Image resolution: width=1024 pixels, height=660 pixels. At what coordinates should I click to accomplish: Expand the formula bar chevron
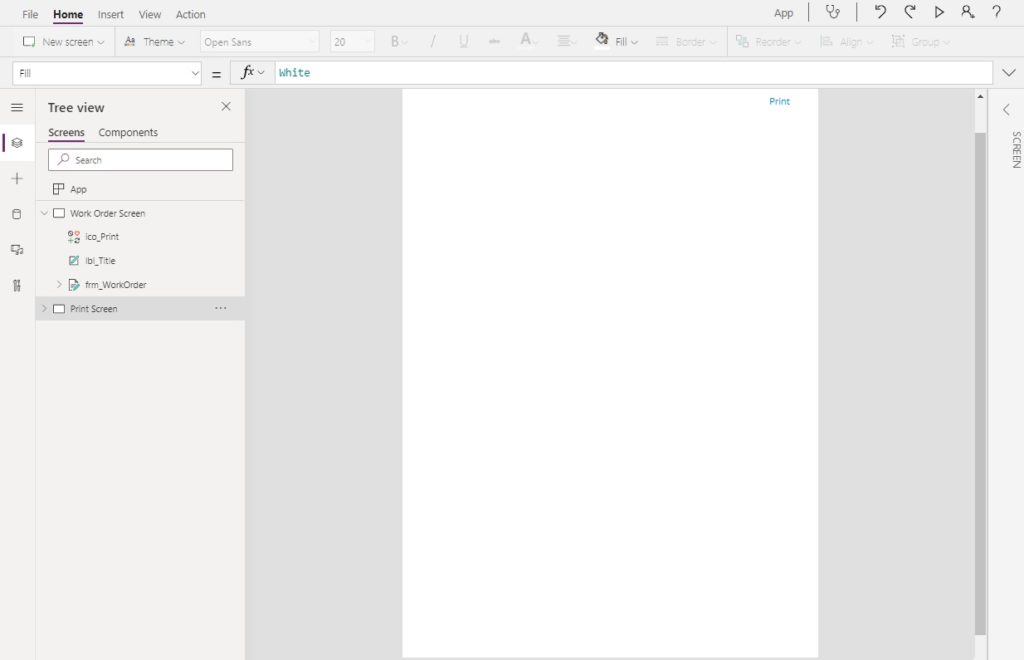pos(1008,72)
